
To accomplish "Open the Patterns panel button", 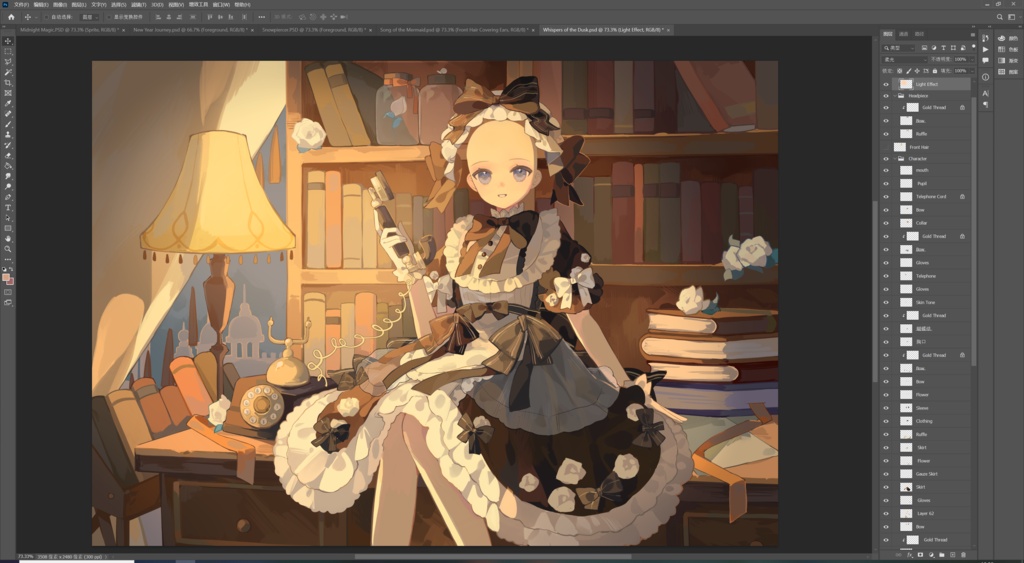I will pos(1007,71).
